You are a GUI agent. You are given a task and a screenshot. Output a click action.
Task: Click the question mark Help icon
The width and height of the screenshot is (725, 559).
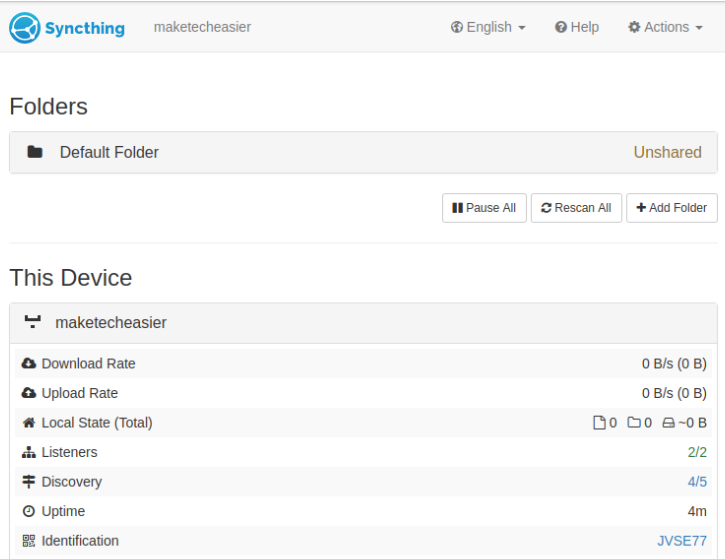(561, 27)
